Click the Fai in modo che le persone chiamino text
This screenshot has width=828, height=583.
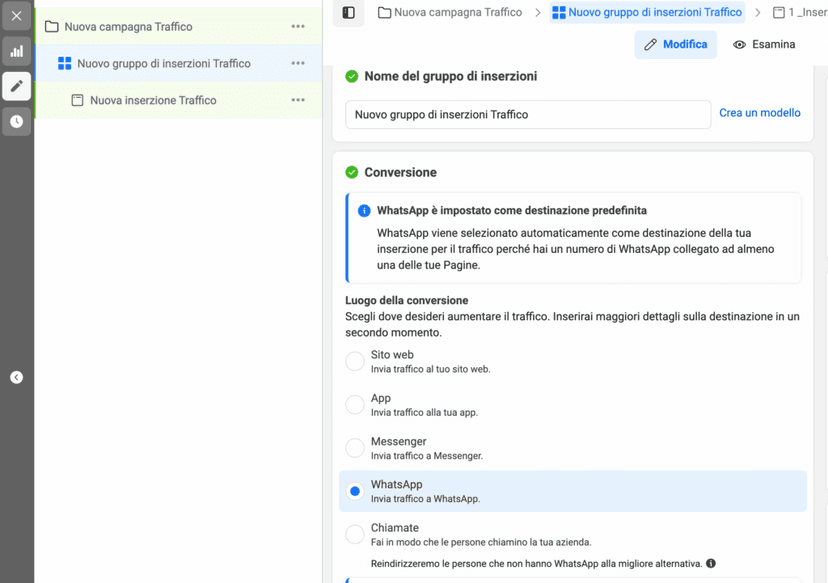point(481,542)
